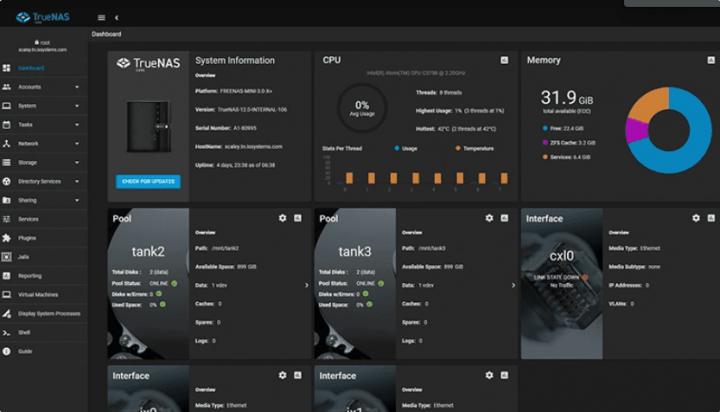The width and height of the screenshot is (720, 412).
Task: Open cxl0 interface settings gear
Action: (x=696, y=218)
